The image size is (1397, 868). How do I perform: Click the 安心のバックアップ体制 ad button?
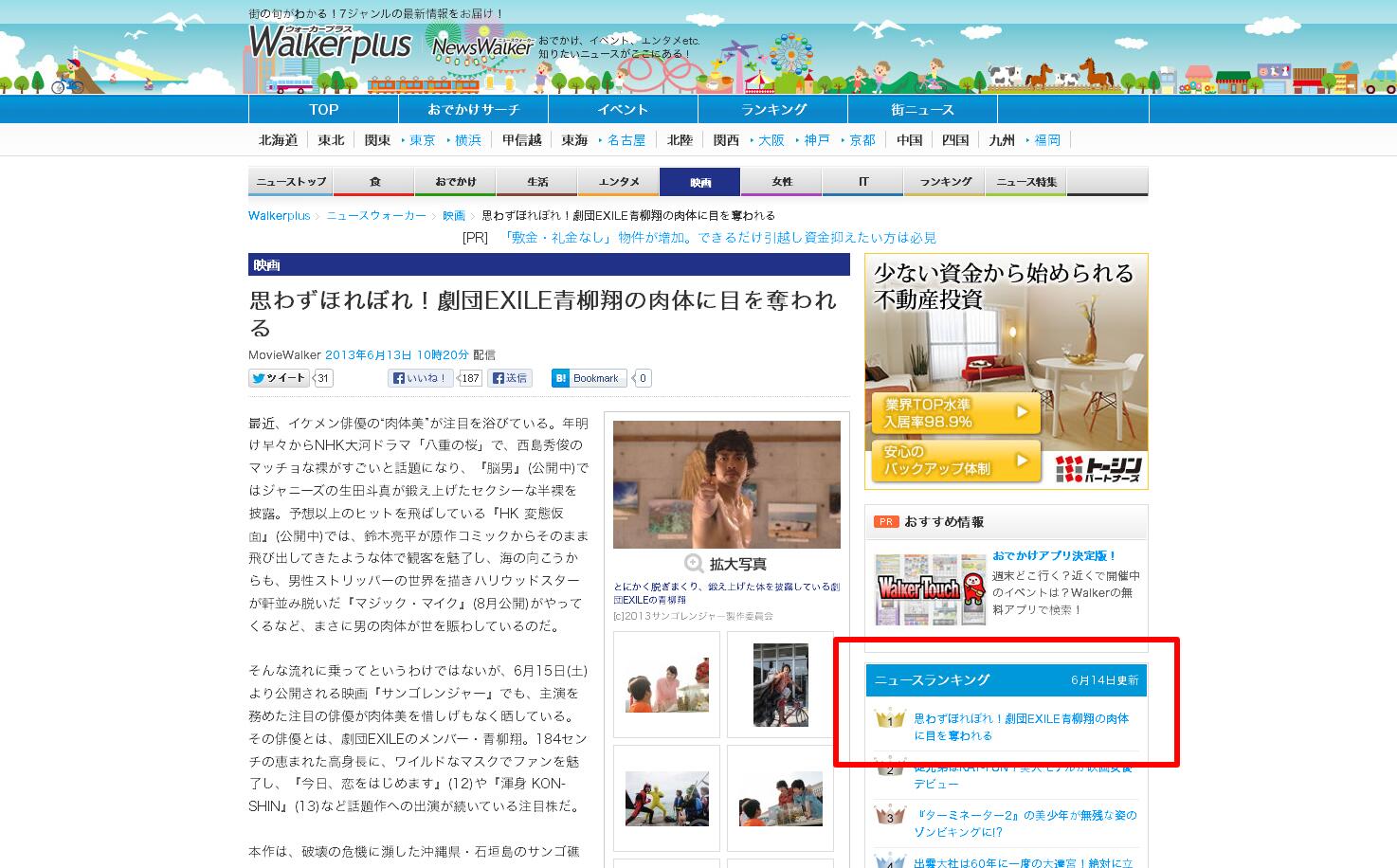(x=955, y=461)
